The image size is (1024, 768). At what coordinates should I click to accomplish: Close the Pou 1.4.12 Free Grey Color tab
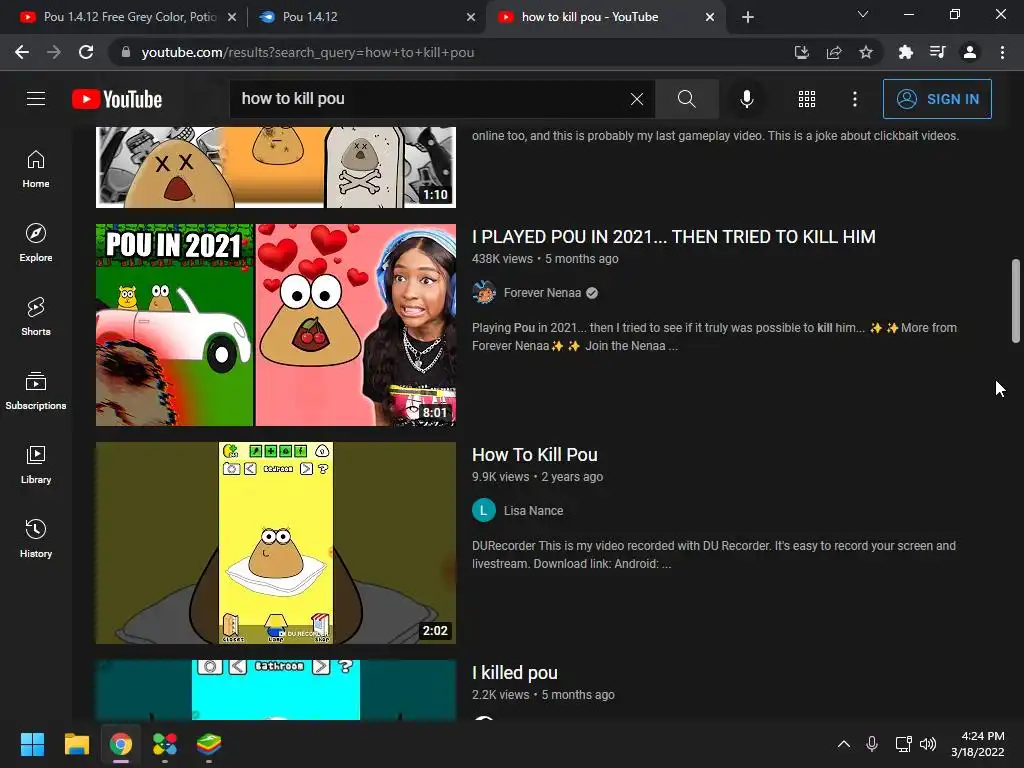point(232,18)
